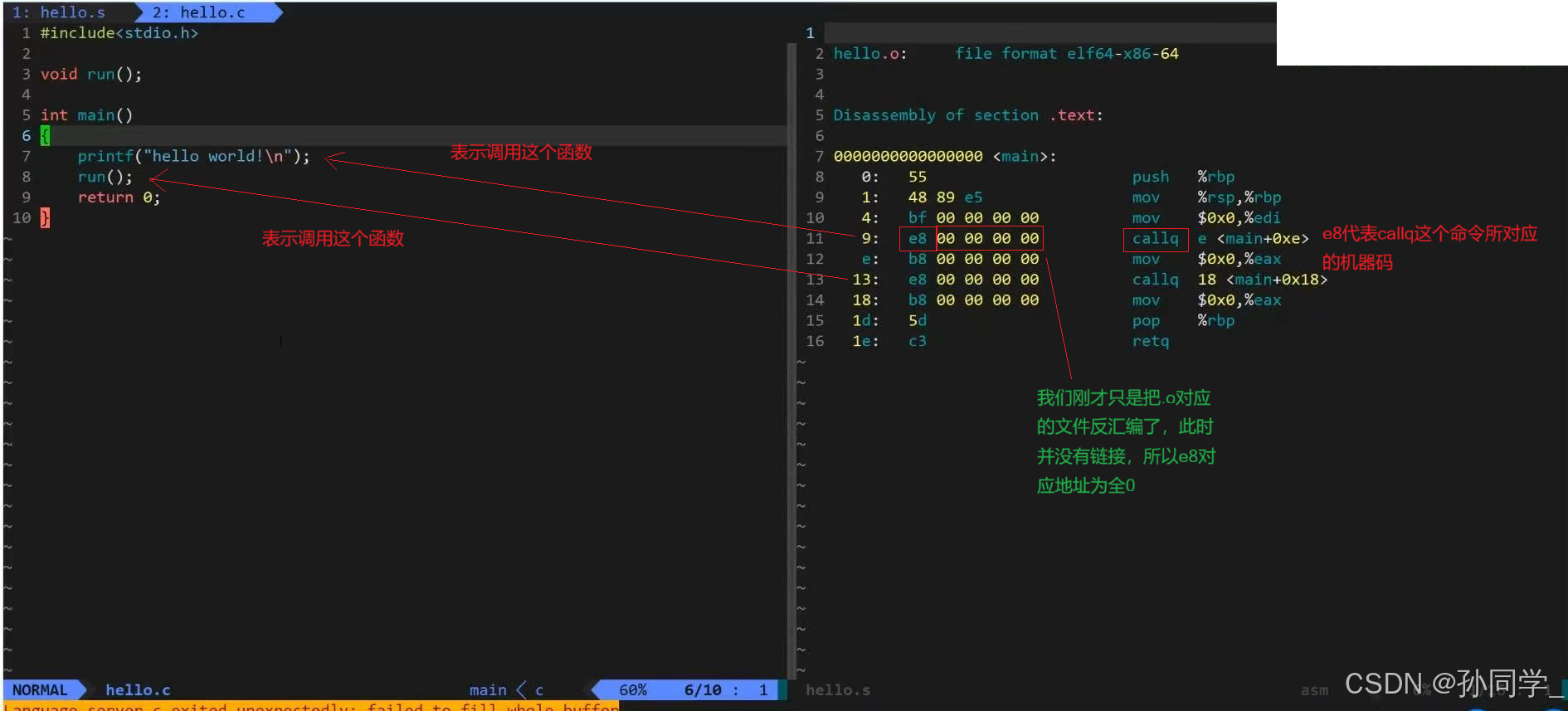Click the "e <main+0xe>" call target
1568x711 pixels.
[x=1253, y=239]
